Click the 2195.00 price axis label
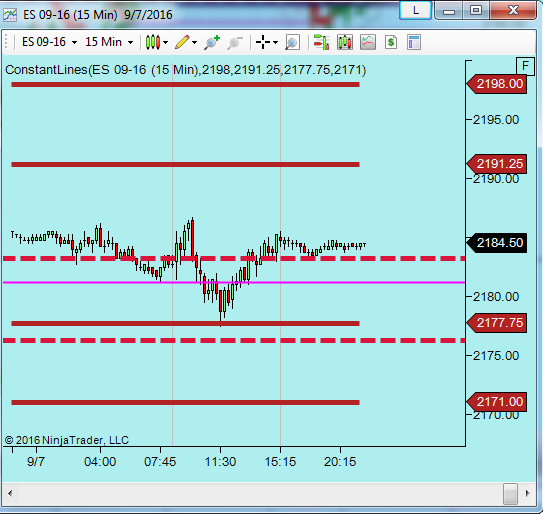 tap(496, 120)
